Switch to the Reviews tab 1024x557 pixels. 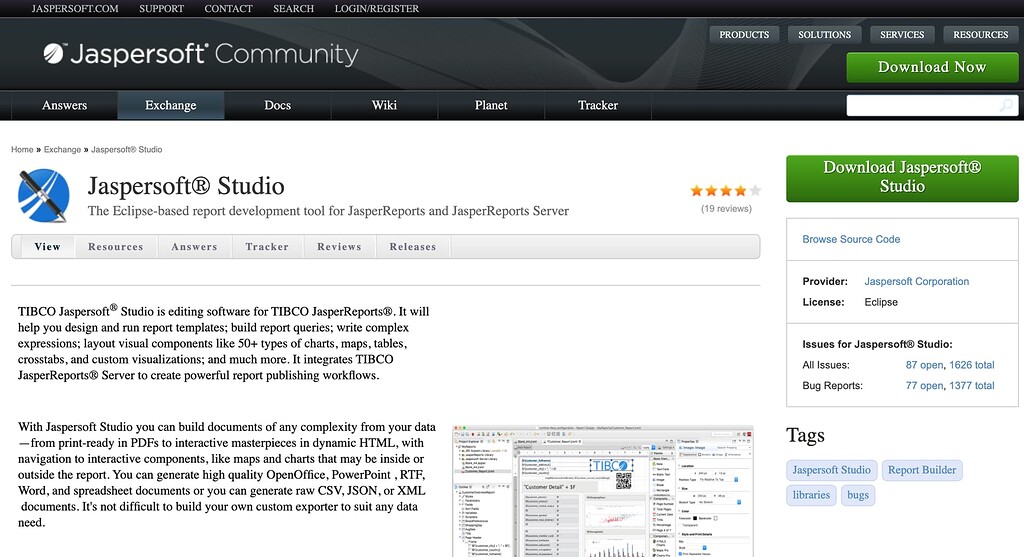pyautogui.click(x=339, y=247)
